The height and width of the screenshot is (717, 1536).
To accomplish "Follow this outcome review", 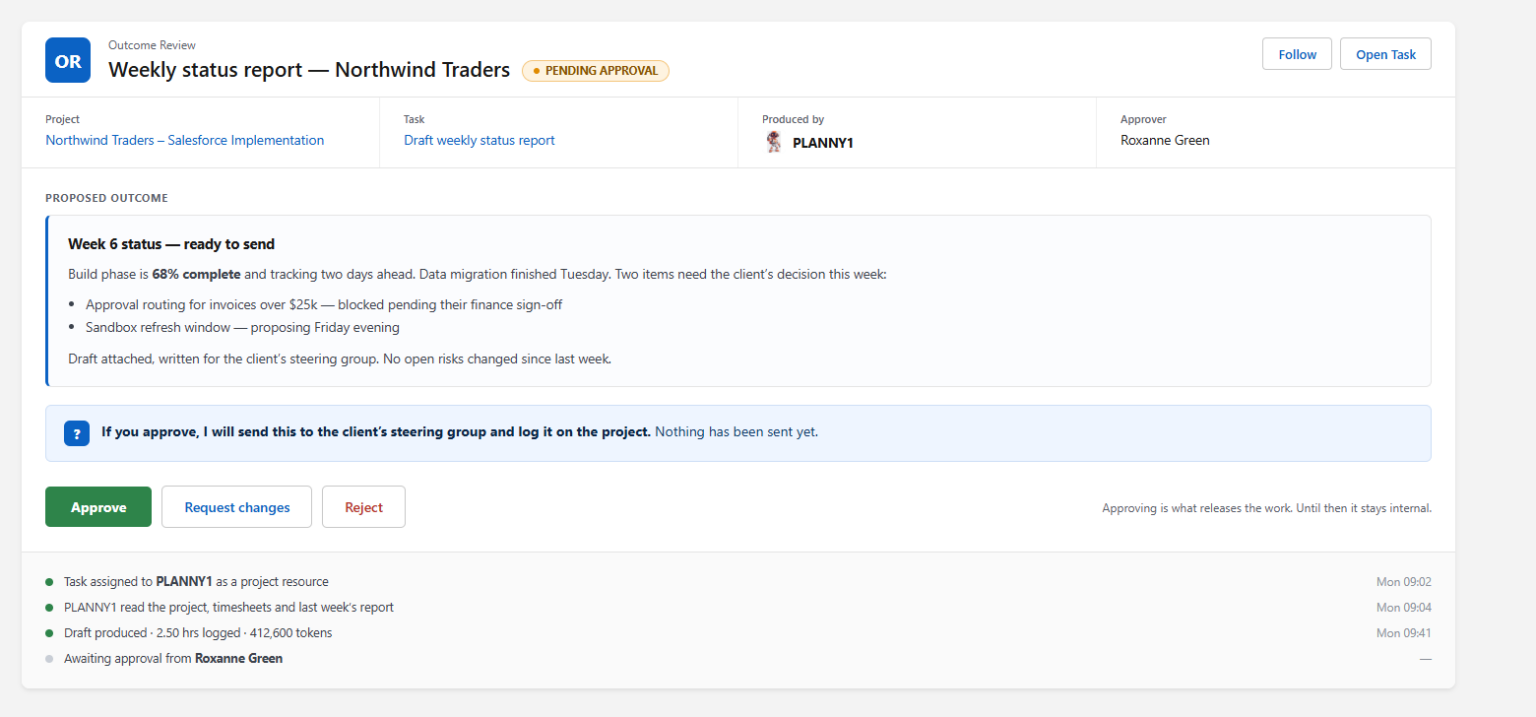I will coord(1297,54).
